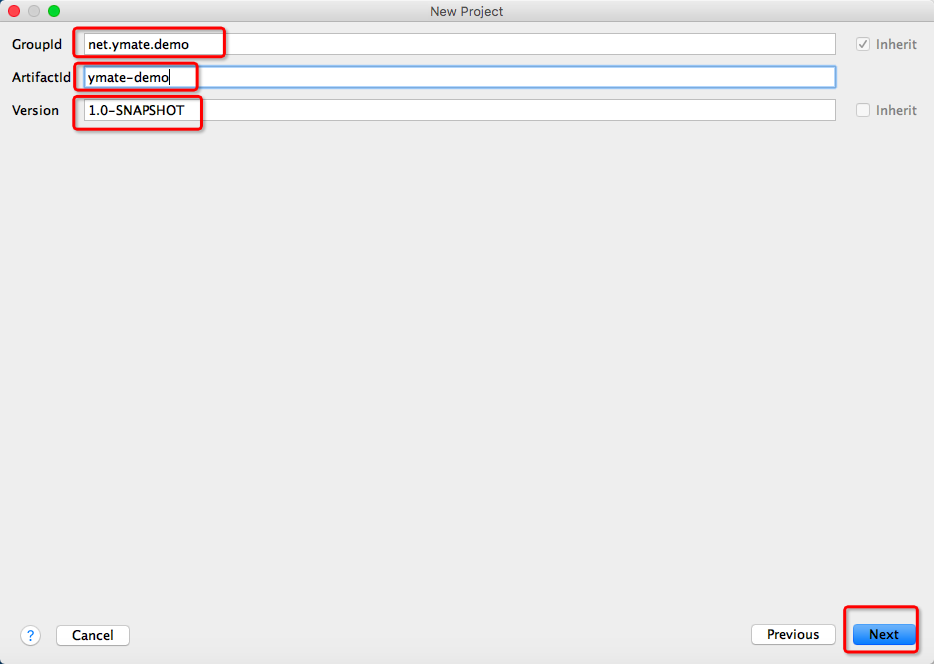Click the Version label
Image resolution: width=934 pixels, height=664 pixels.
click(x=35, y=110)
